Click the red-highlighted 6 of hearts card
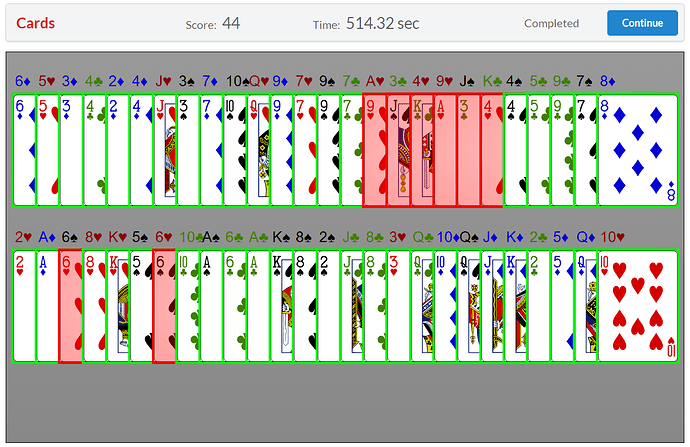This screenshot has width=690, height=447. 71,306
